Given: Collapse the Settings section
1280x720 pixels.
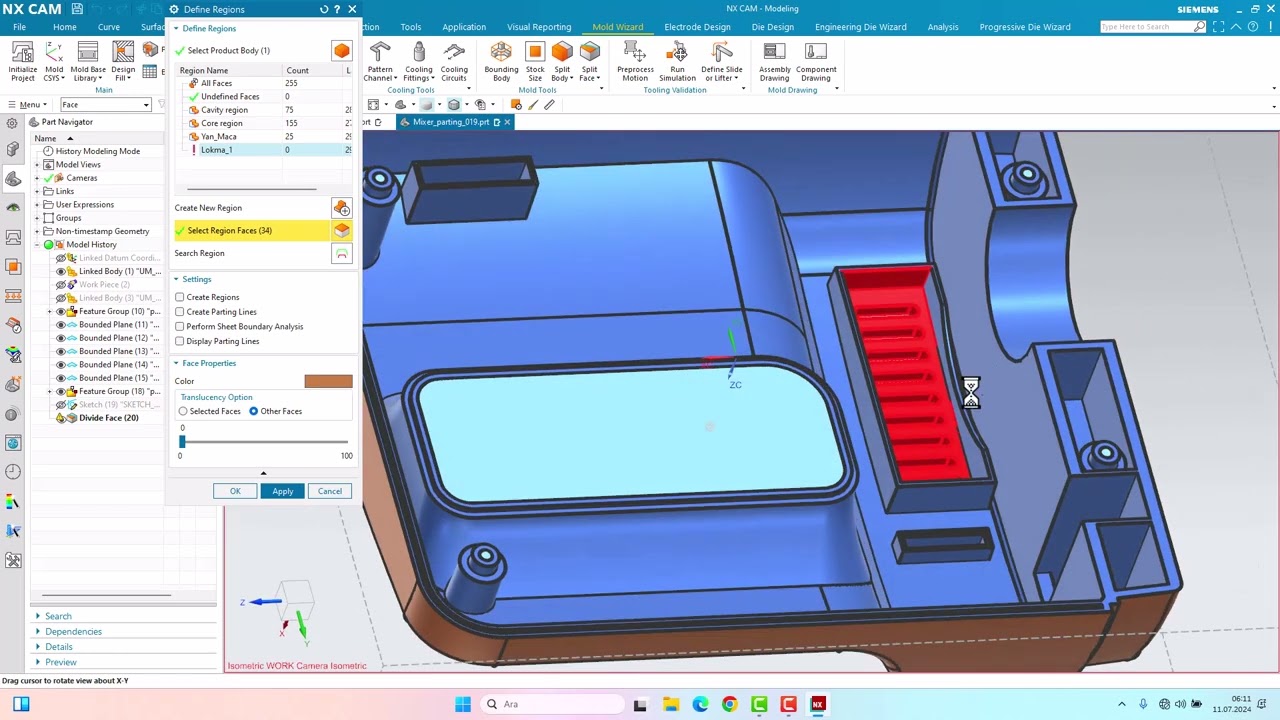Looking at the screenshot, I should [x=177, y=279].
